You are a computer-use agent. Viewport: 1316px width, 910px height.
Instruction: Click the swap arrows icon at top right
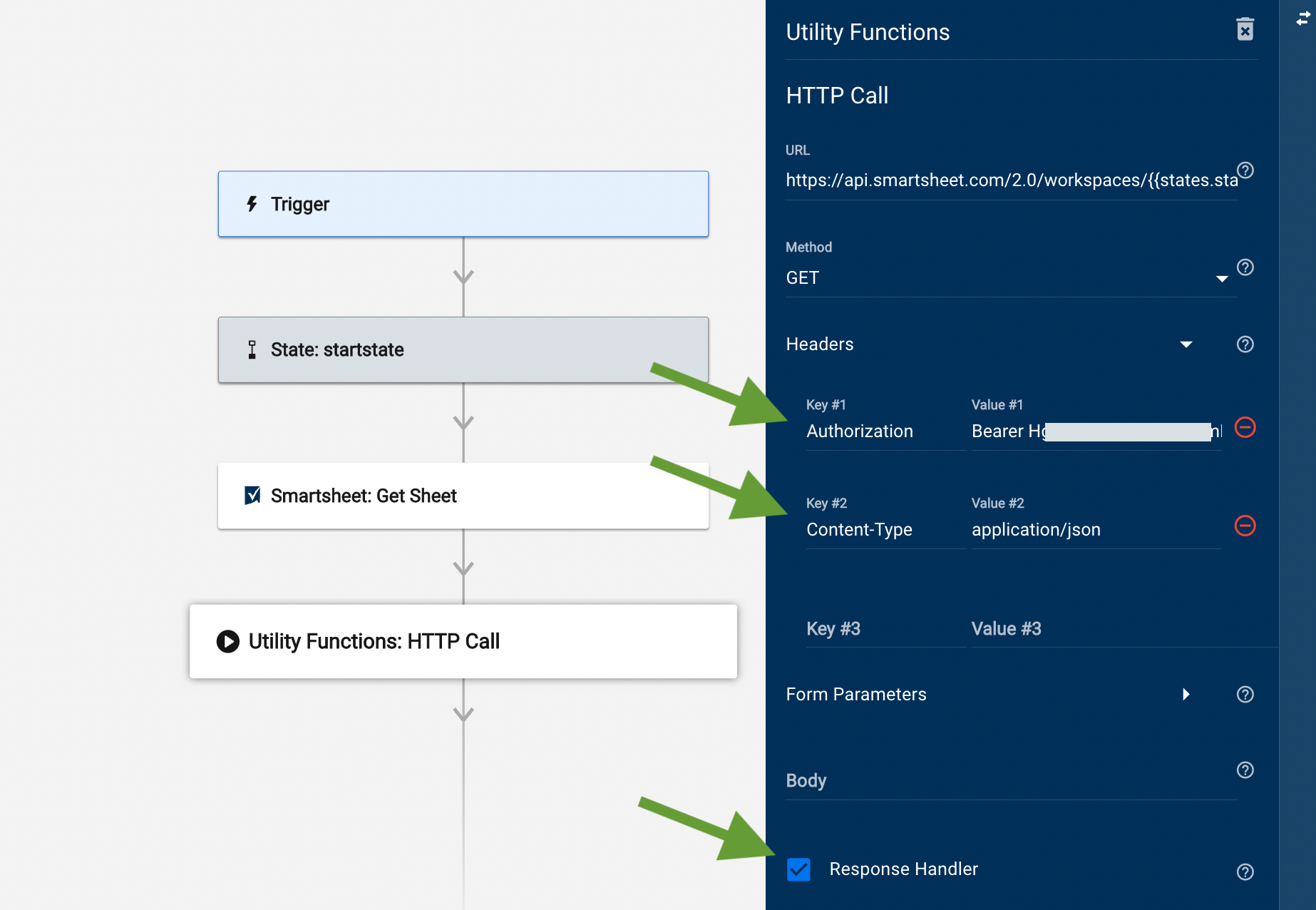pos(1303,19)
